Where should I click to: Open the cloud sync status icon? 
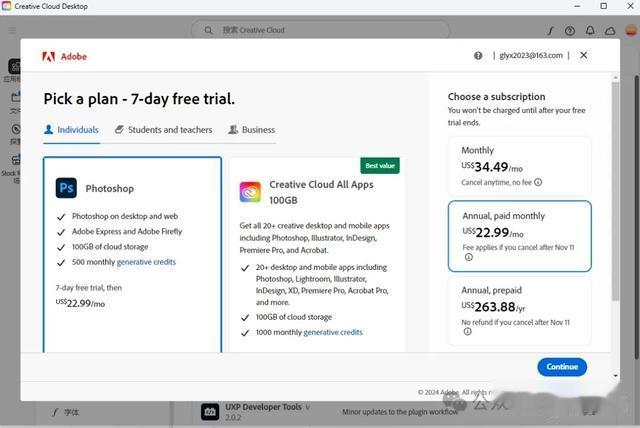point(610,31)
